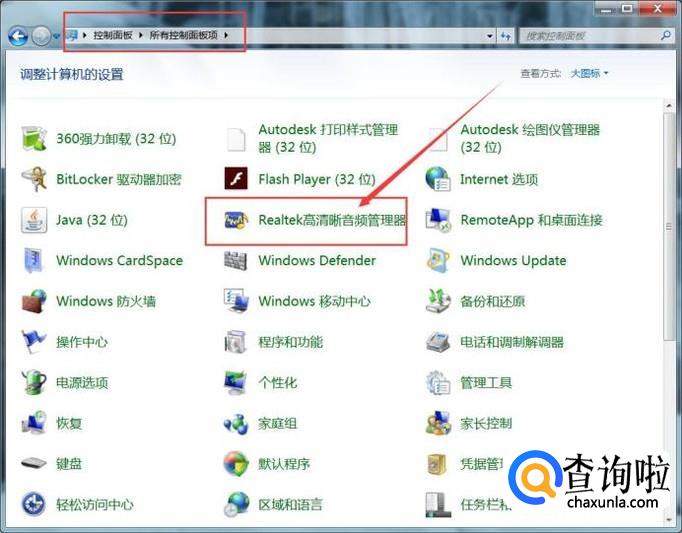Open the Windows Defender wall icon

click(236, 260)
